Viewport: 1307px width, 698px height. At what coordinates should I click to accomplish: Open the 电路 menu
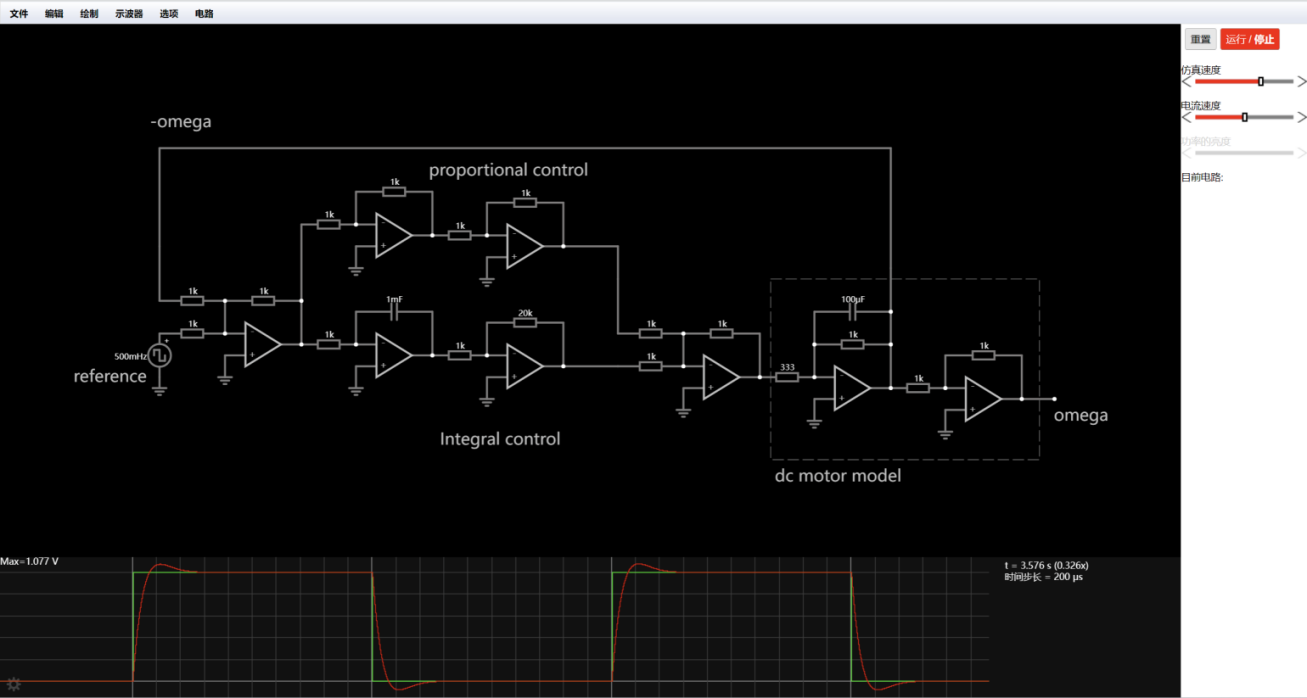pyautogui.click(x=204, y=14)
